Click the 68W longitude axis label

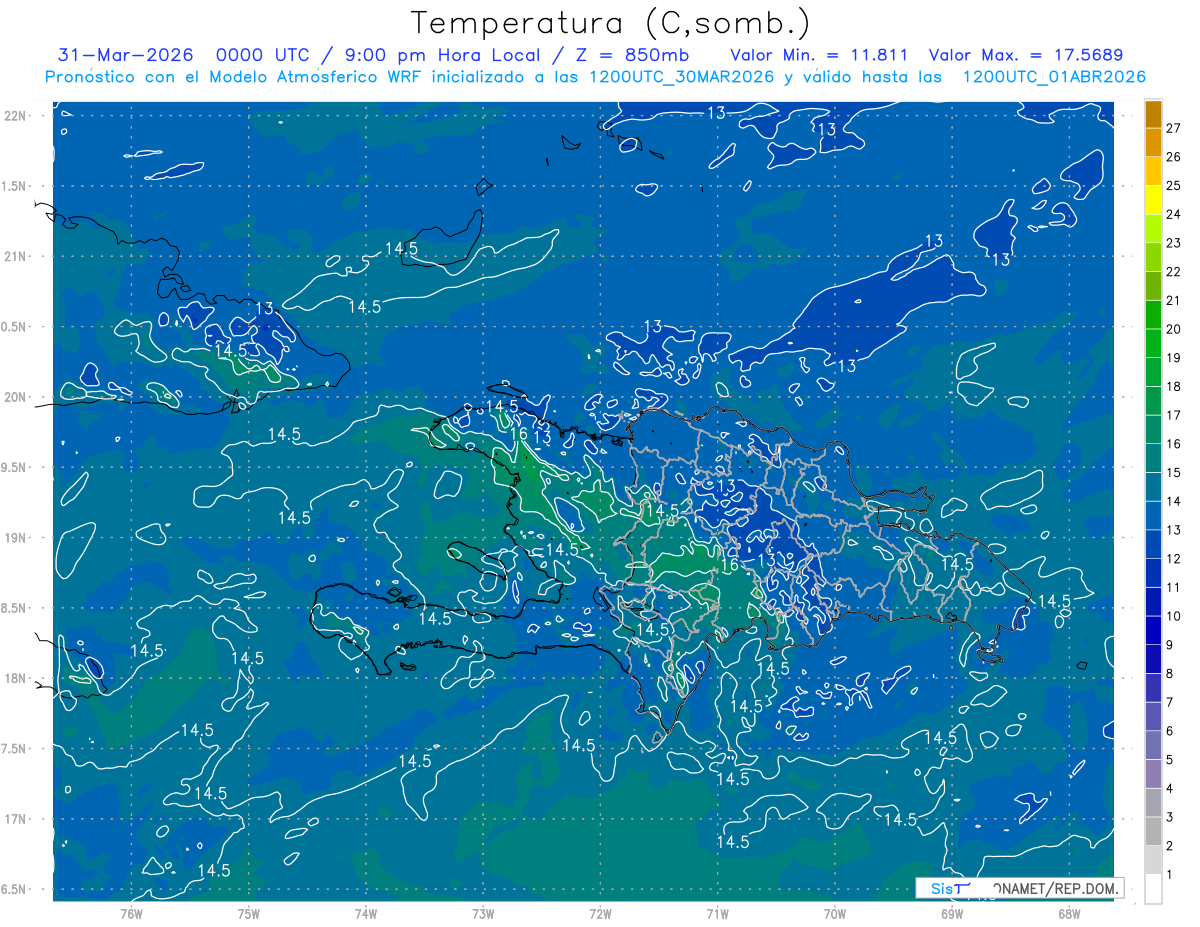tap(1069, 912)
